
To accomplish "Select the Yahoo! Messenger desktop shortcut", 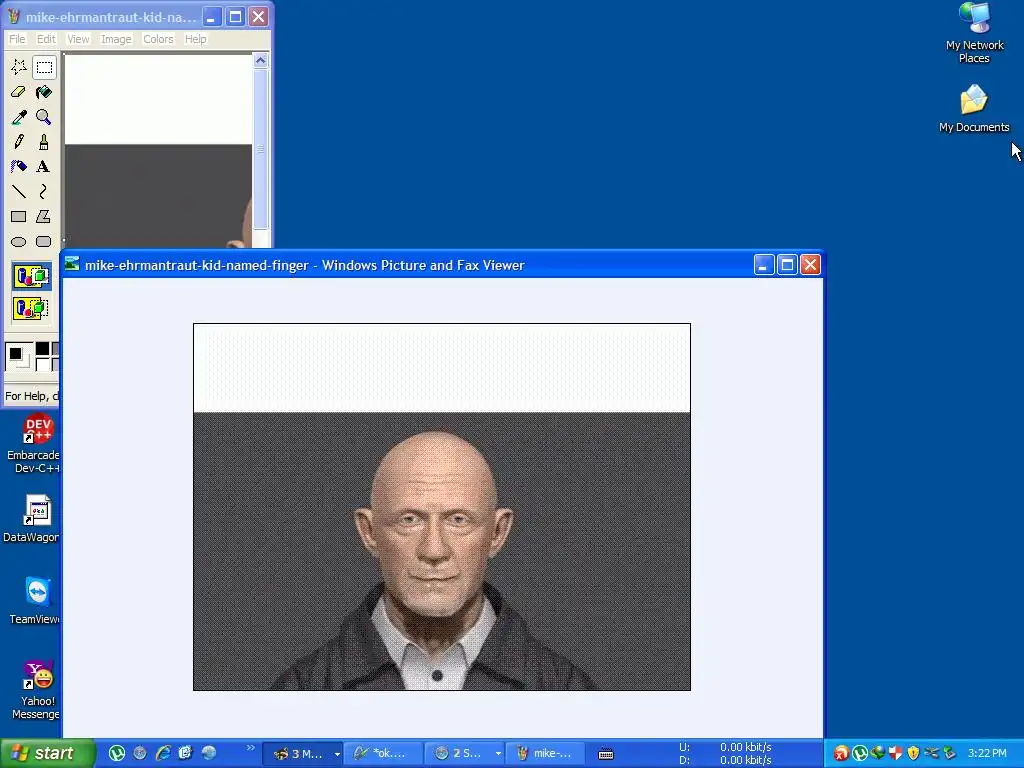I will (x=37, y=690).
